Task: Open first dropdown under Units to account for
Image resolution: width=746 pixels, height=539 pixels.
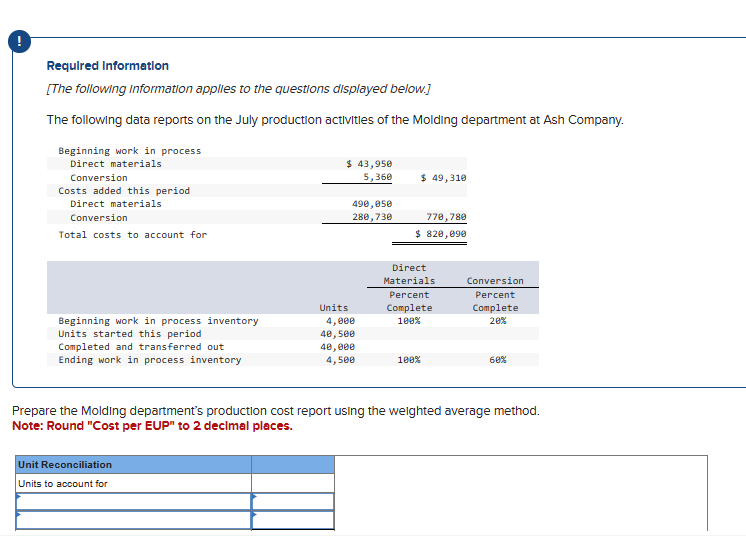Action: [x=134, y=501]
